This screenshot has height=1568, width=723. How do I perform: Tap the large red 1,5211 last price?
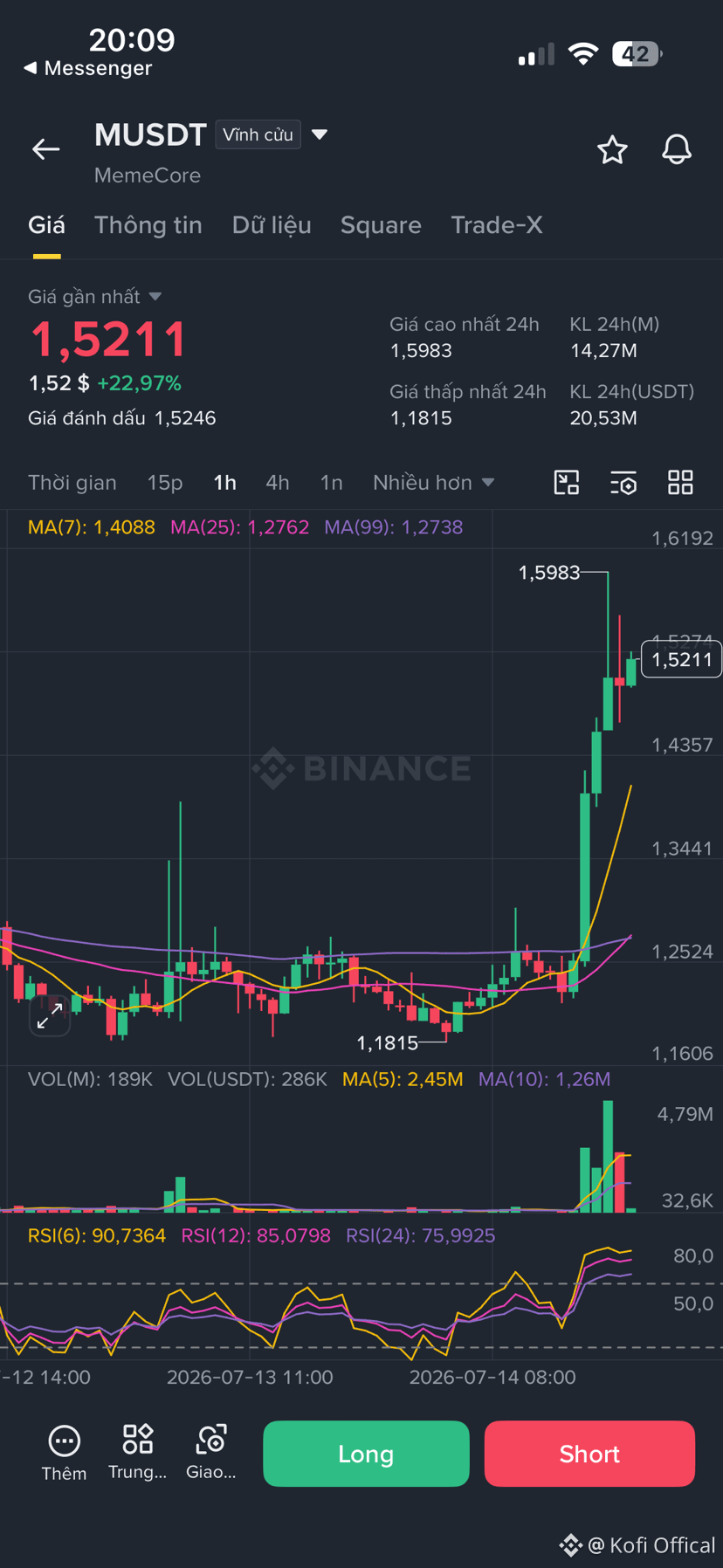tap(108, 339)
